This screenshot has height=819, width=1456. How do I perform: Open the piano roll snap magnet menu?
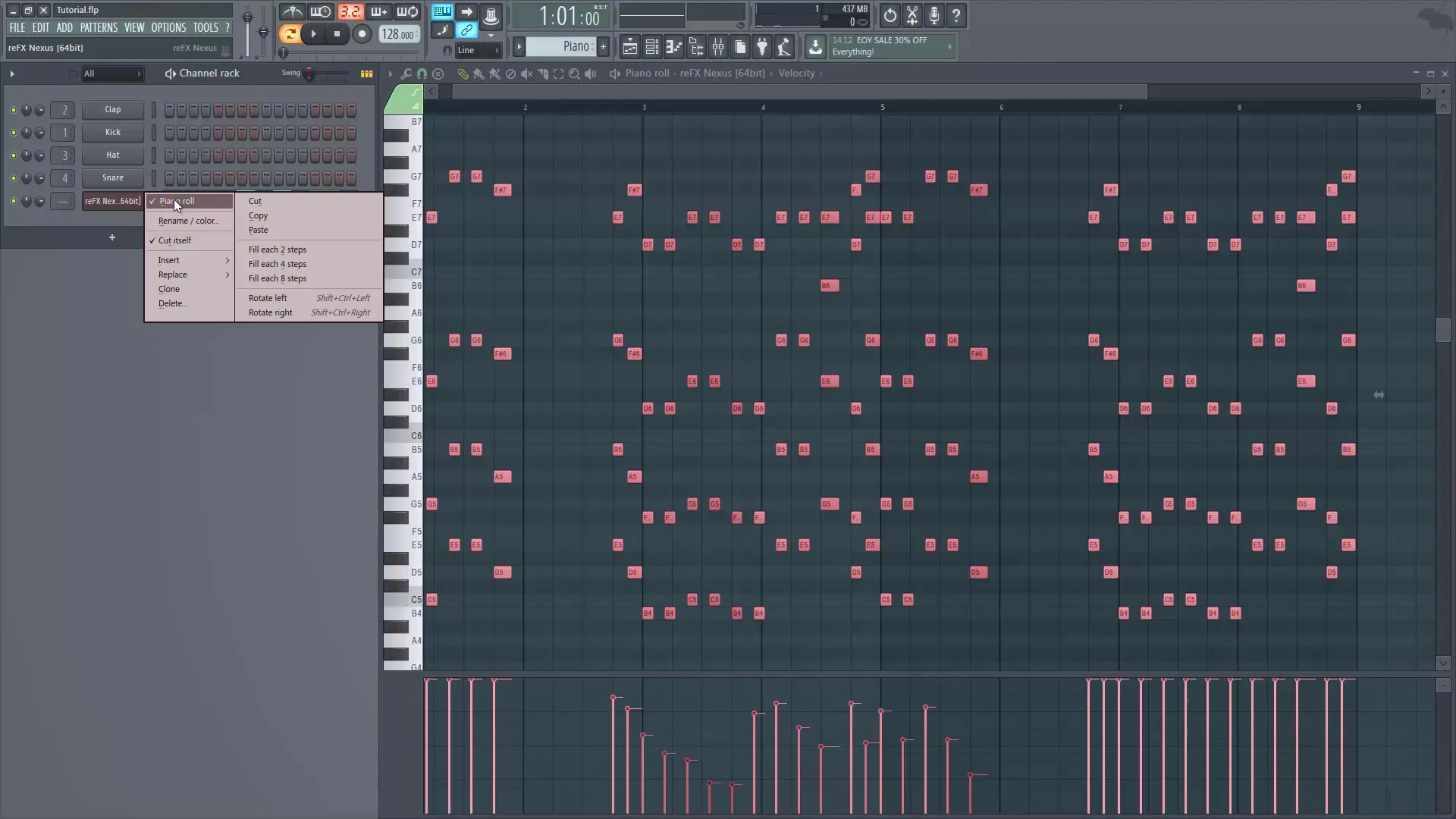(x=422, y=74)
